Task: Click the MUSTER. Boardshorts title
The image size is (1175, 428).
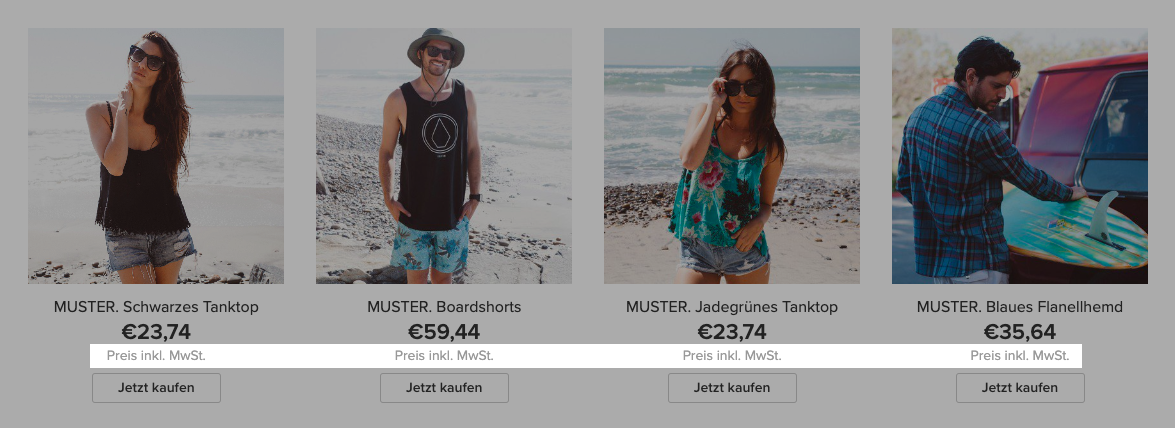Action: pos(444,307)
